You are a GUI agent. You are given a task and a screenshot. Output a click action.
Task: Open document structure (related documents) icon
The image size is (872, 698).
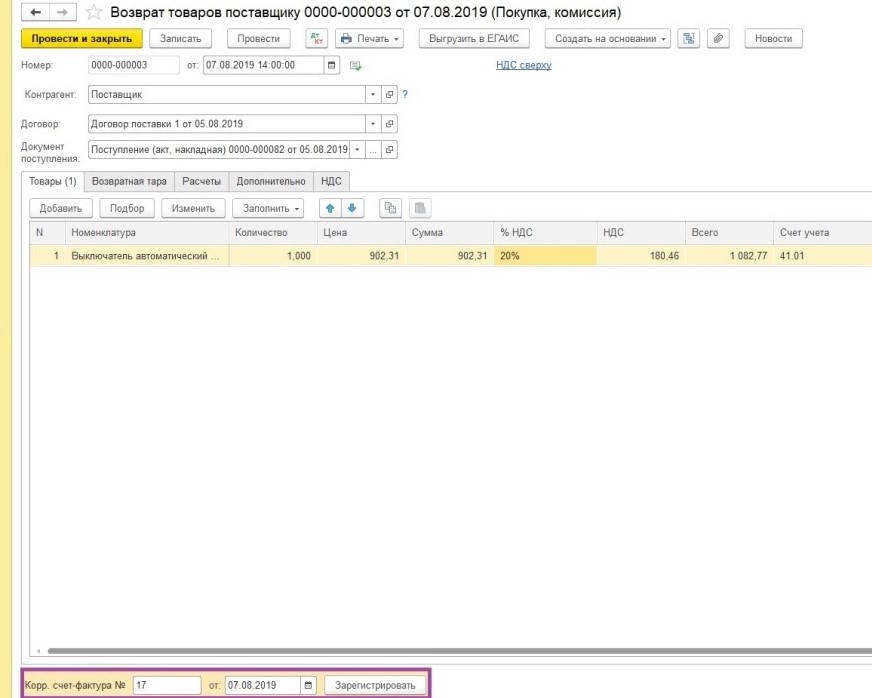[687, 39]
